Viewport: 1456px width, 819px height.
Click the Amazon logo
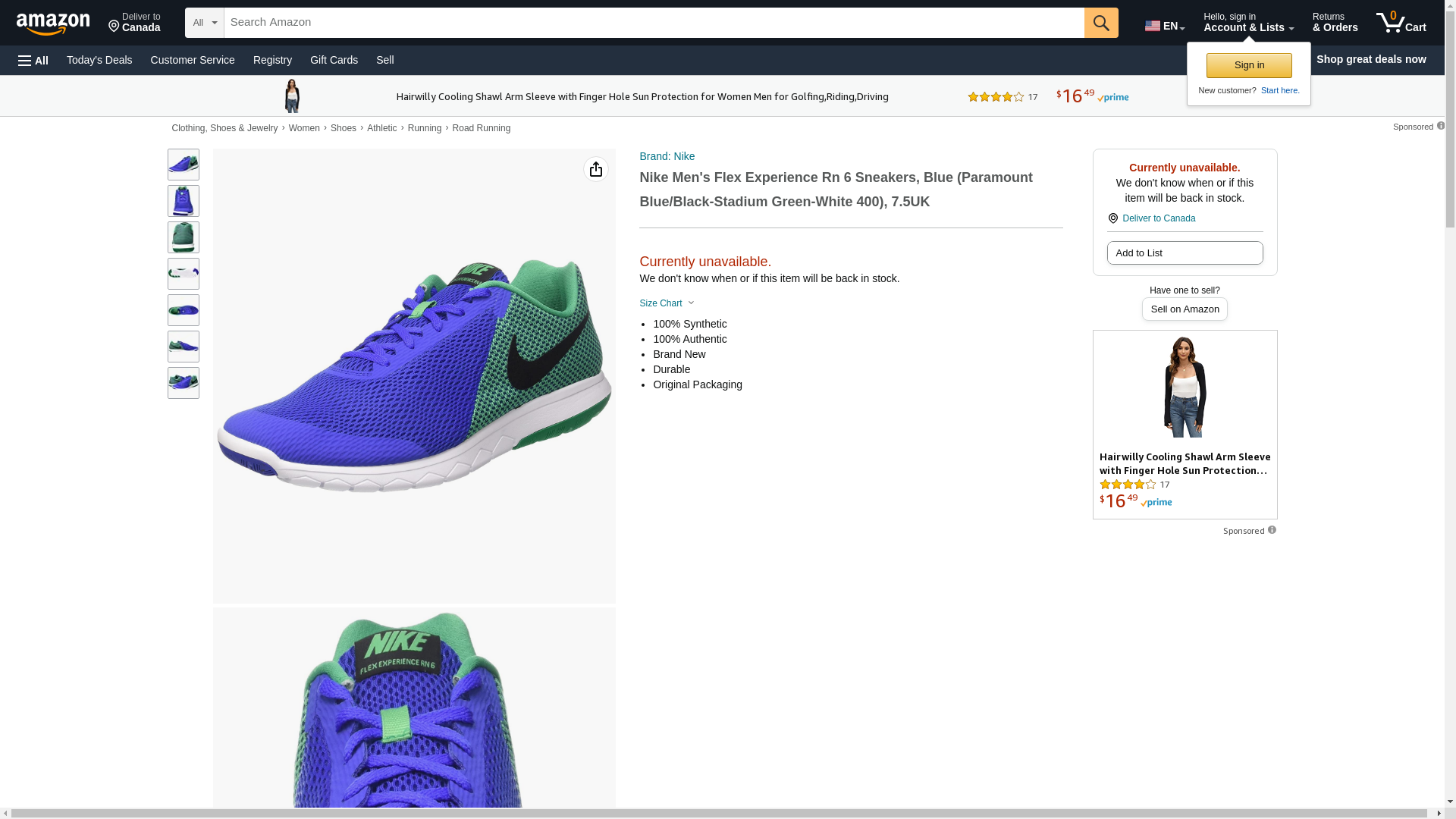[53, 24]
